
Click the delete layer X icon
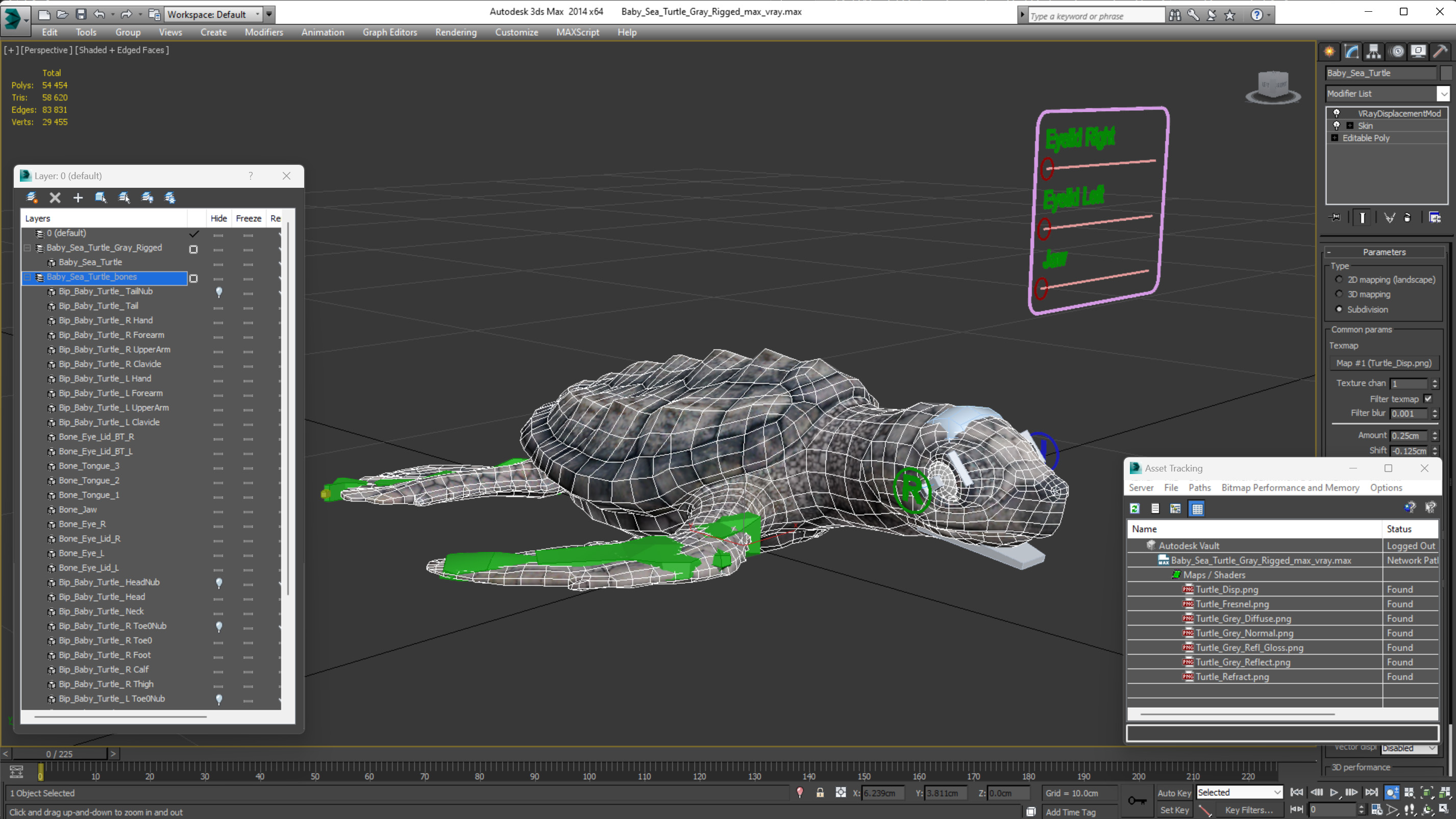pyautogui.click(x=55, y=197)
